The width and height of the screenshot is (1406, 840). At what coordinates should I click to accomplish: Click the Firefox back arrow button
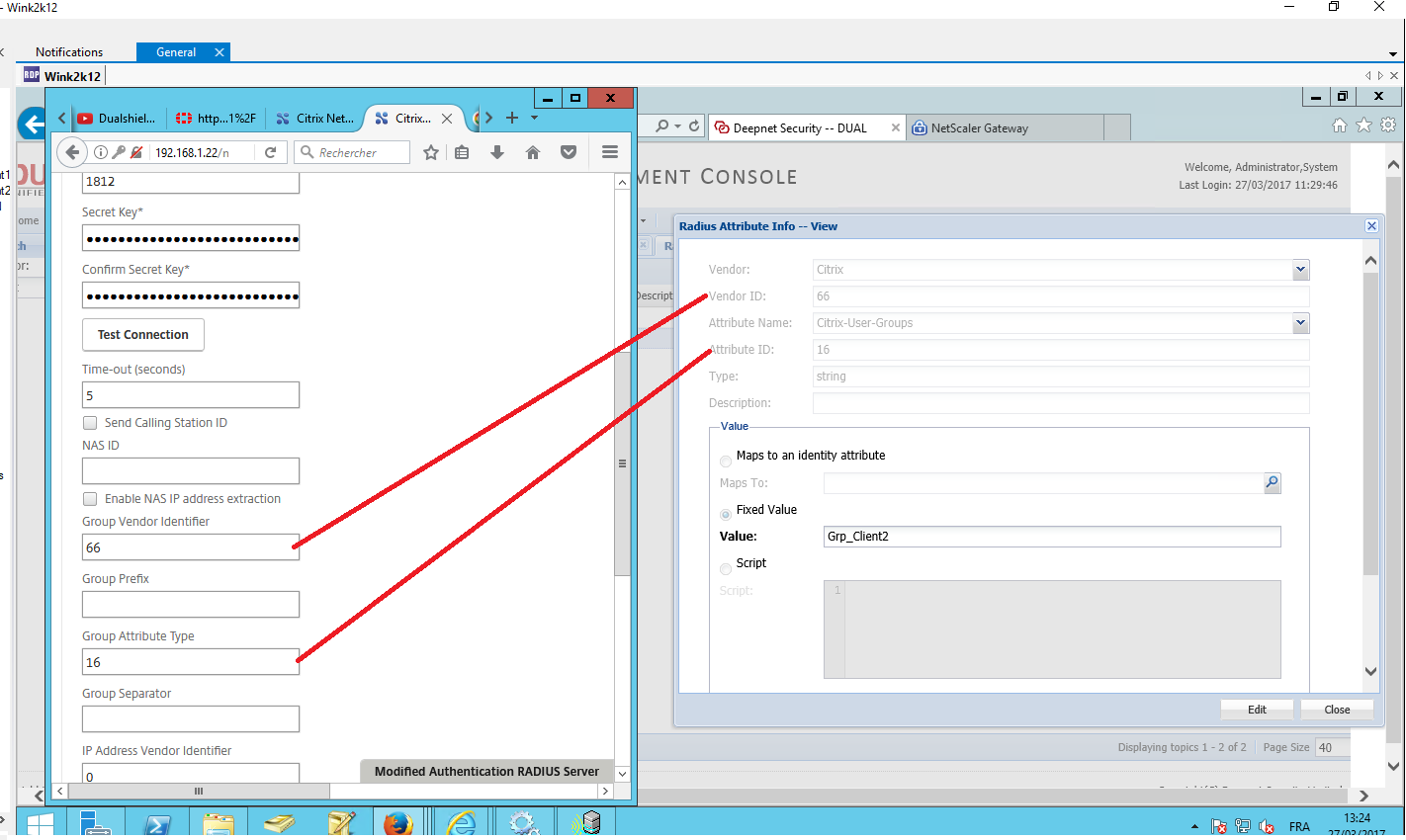pyautogui.click(x=72, y=152)
